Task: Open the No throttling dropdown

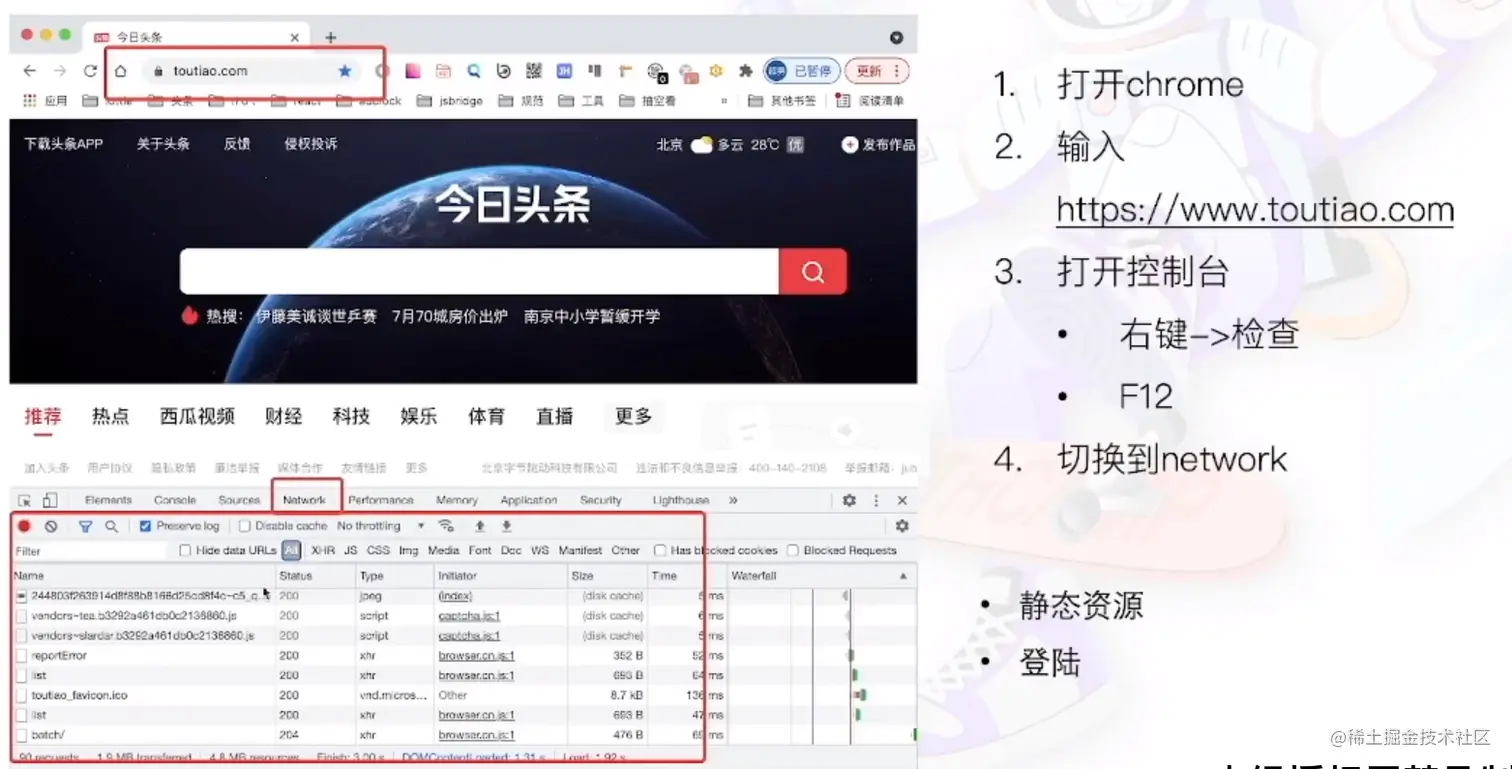Action: pyautogui.click(x=380, y=526)
